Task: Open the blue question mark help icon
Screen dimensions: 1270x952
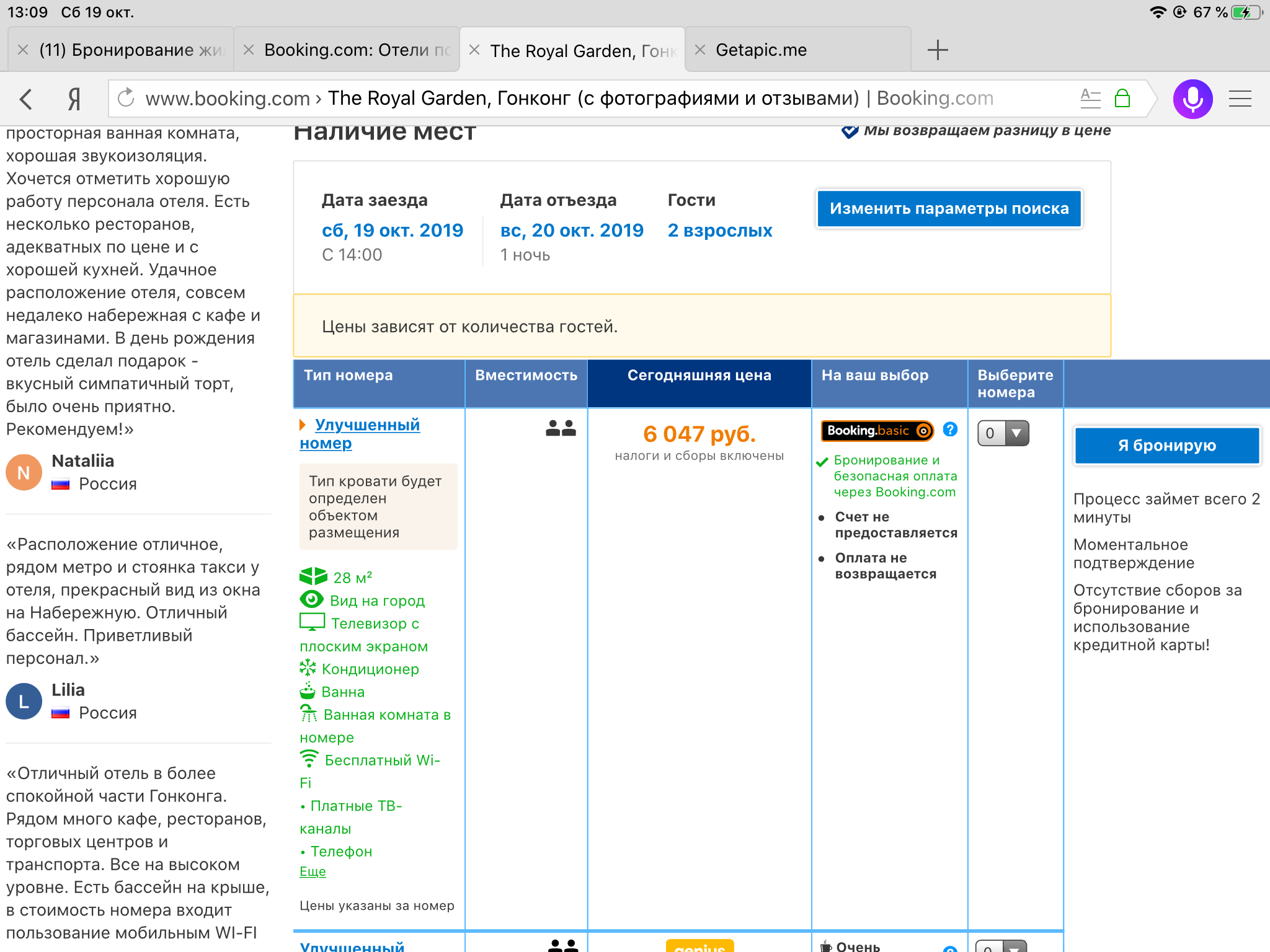Action: (950, 430)
